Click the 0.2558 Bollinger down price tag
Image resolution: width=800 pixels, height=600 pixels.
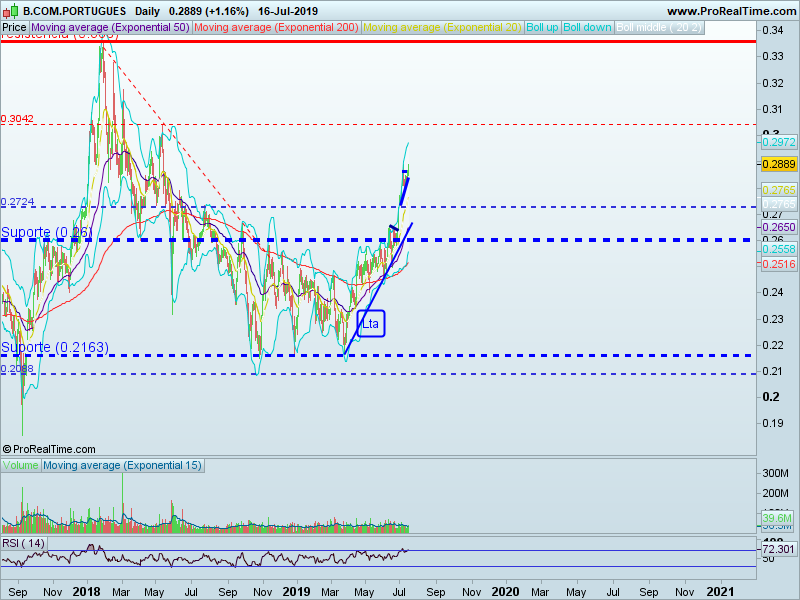(779, 249)
